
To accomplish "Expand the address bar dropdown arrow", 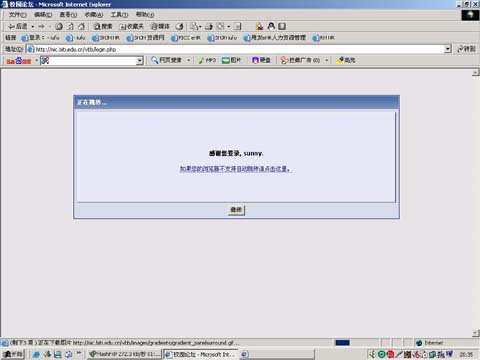I will point(448,49).
